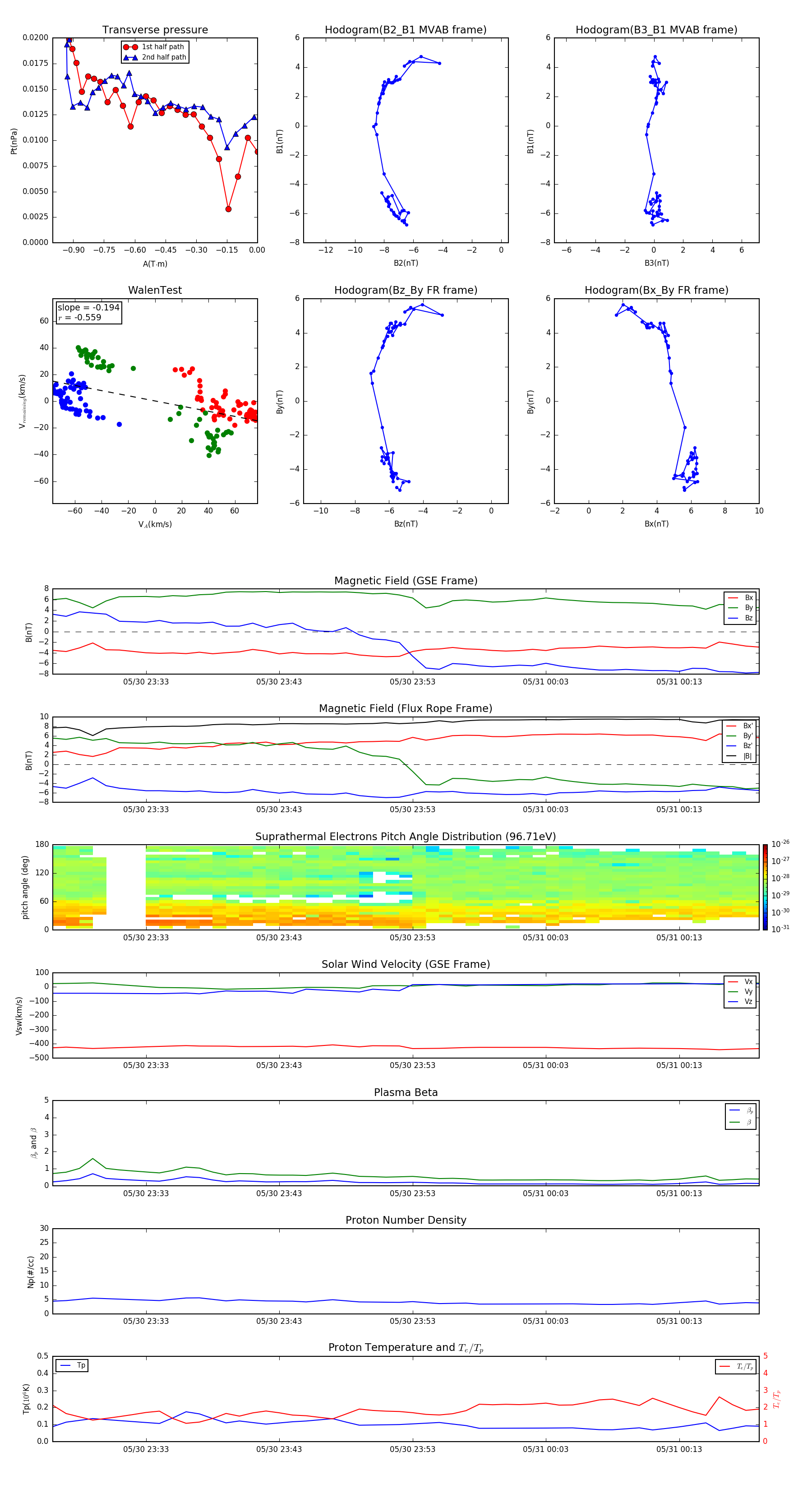
Task: Click the Bz(nT) x-axis label
Action: (406, 524)
